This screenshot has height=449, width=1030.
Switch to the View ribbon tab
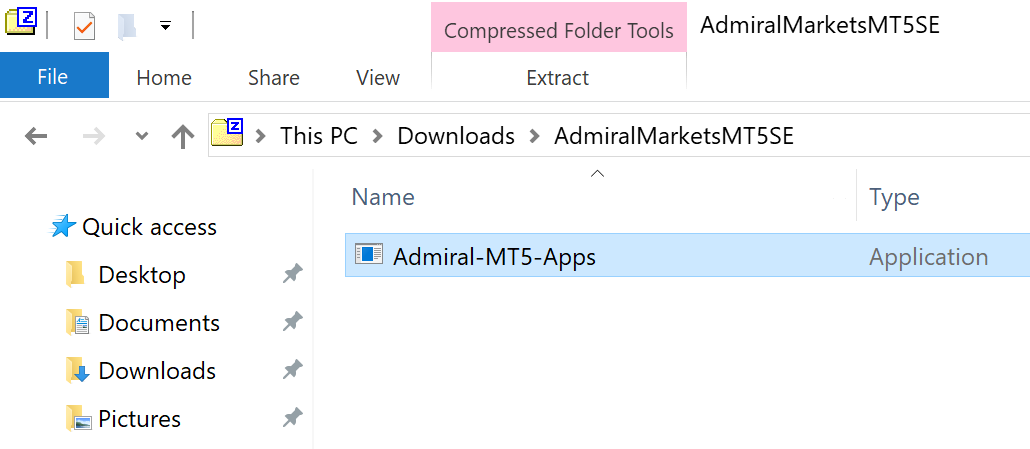378,77
